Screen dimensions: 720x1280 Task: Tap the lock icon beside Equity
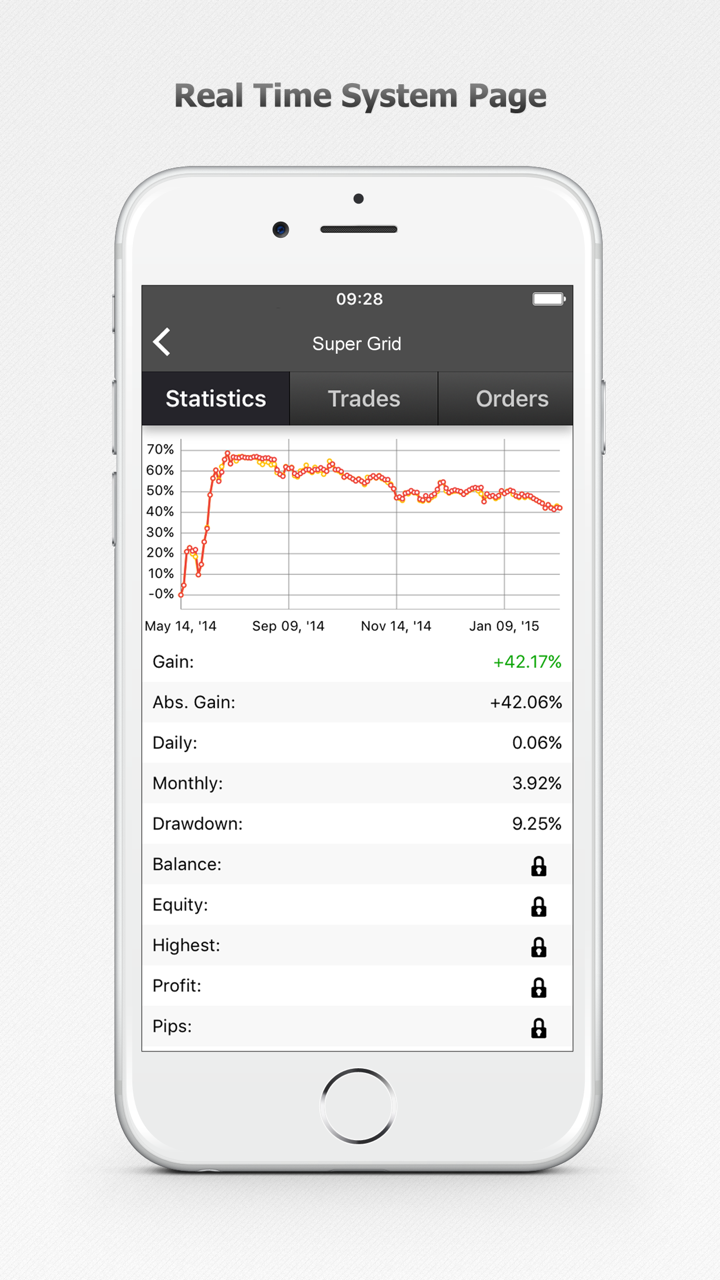tap(538, 906)
